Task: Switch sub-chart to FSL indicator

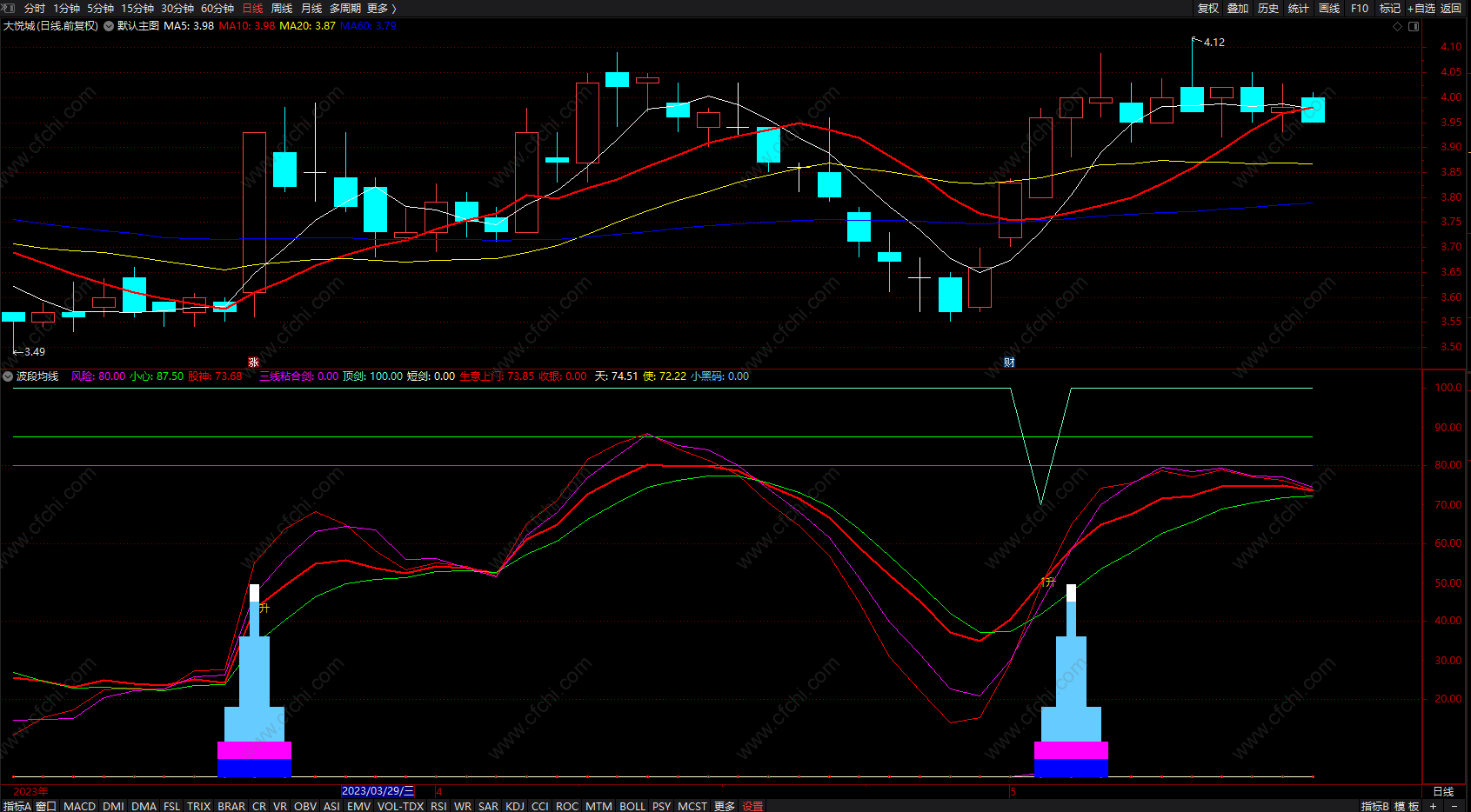Action: click(172, 806)
